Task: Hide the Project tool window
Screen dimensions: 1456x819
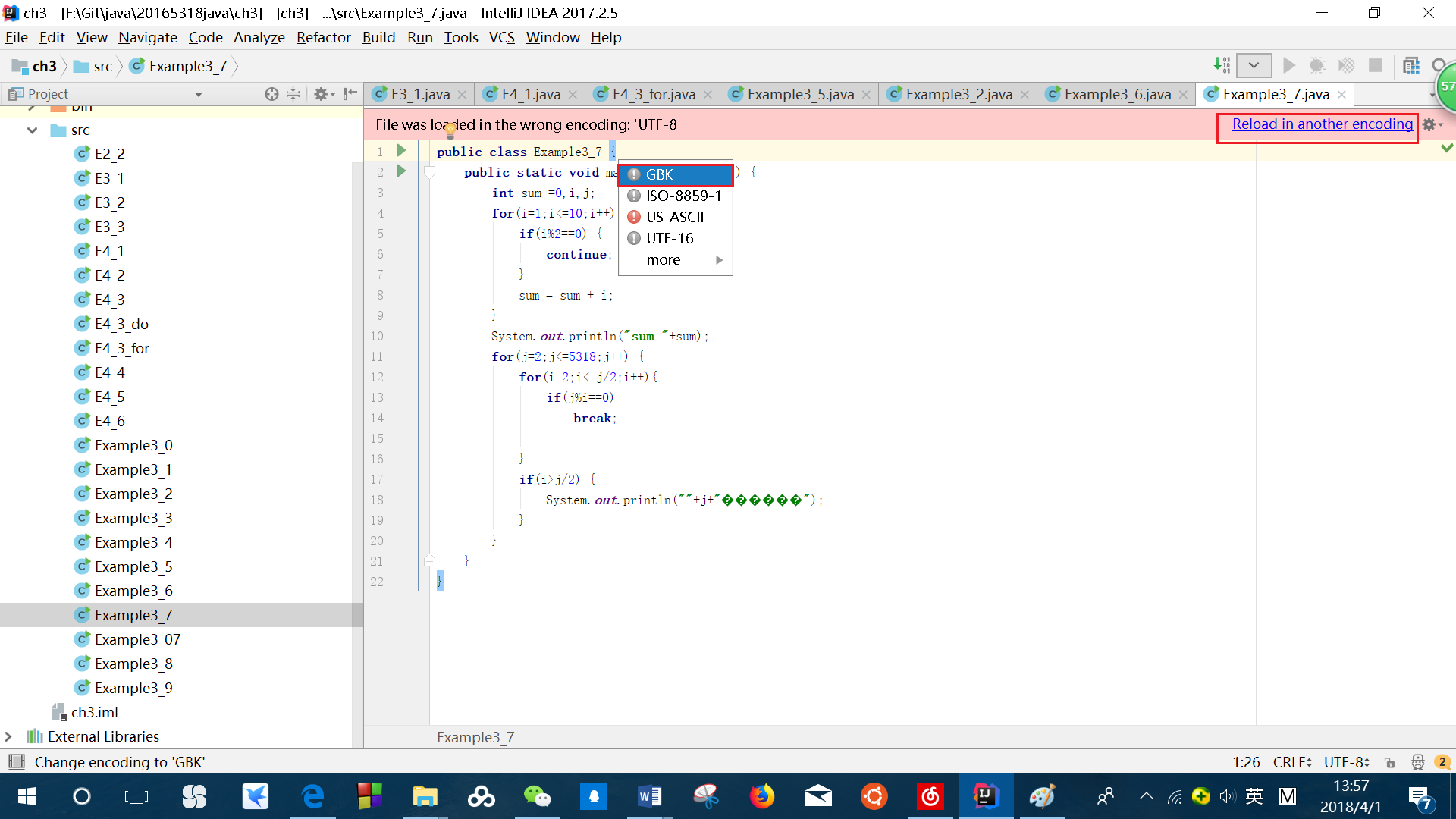Action: coord(350,94)
